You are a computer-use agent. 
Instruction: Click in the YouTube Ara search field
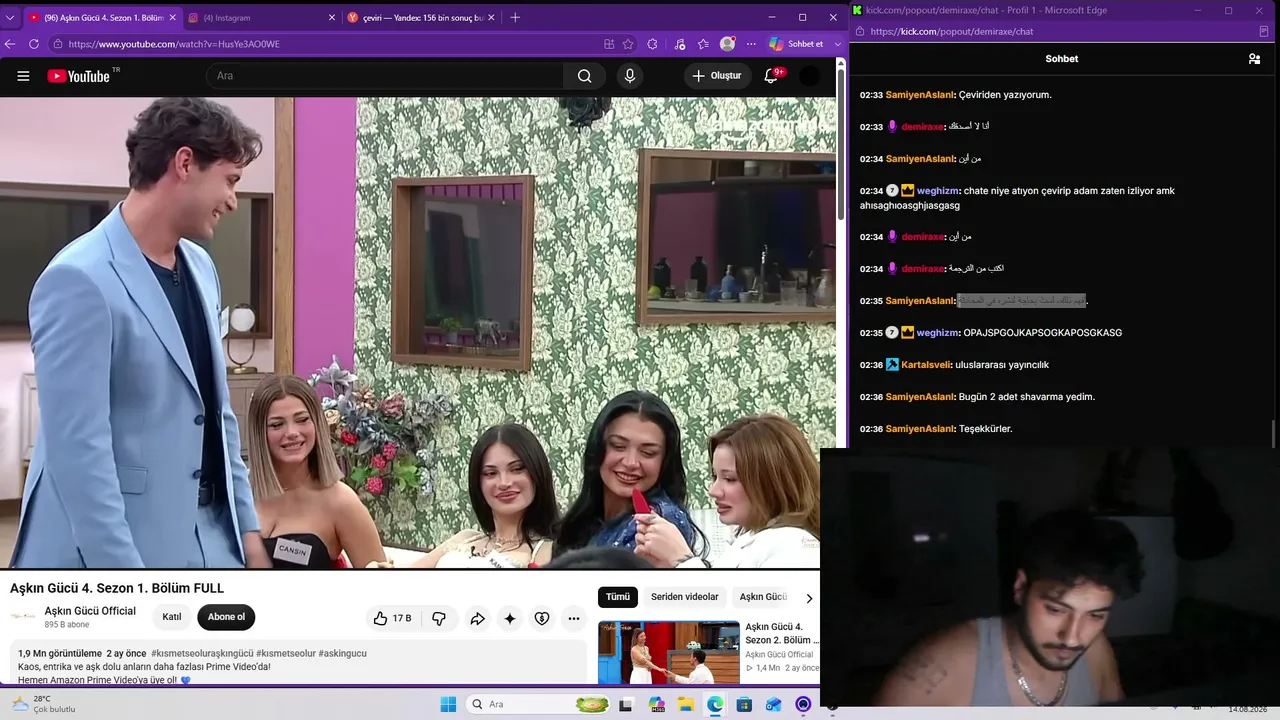[385, 76]
